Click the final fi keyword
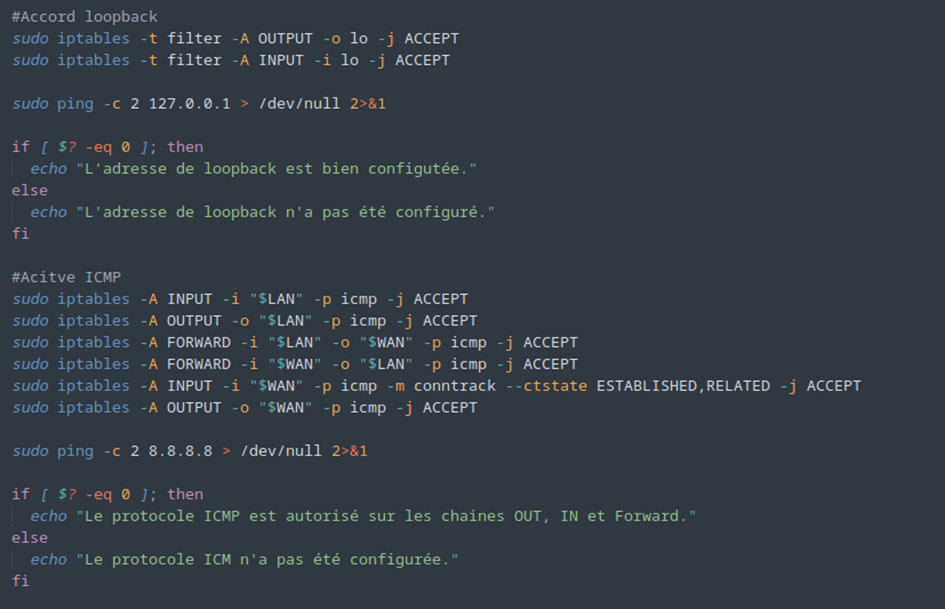945x609 pixels. click(20, 581)
